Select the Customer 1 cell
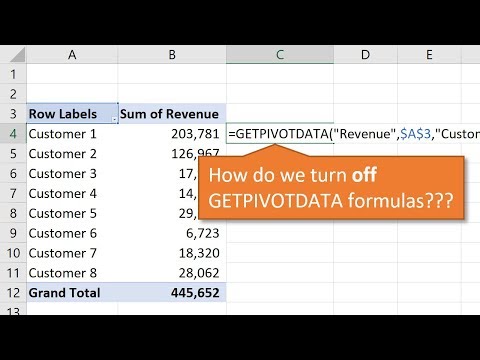Screen dimensions: 480x360 (72, 134)
